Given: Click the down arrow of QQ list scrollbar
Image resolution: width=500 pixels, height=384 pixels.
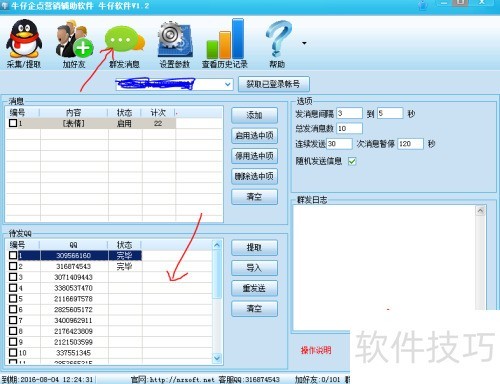Looking at the screenshot, I should click(217, 358).
